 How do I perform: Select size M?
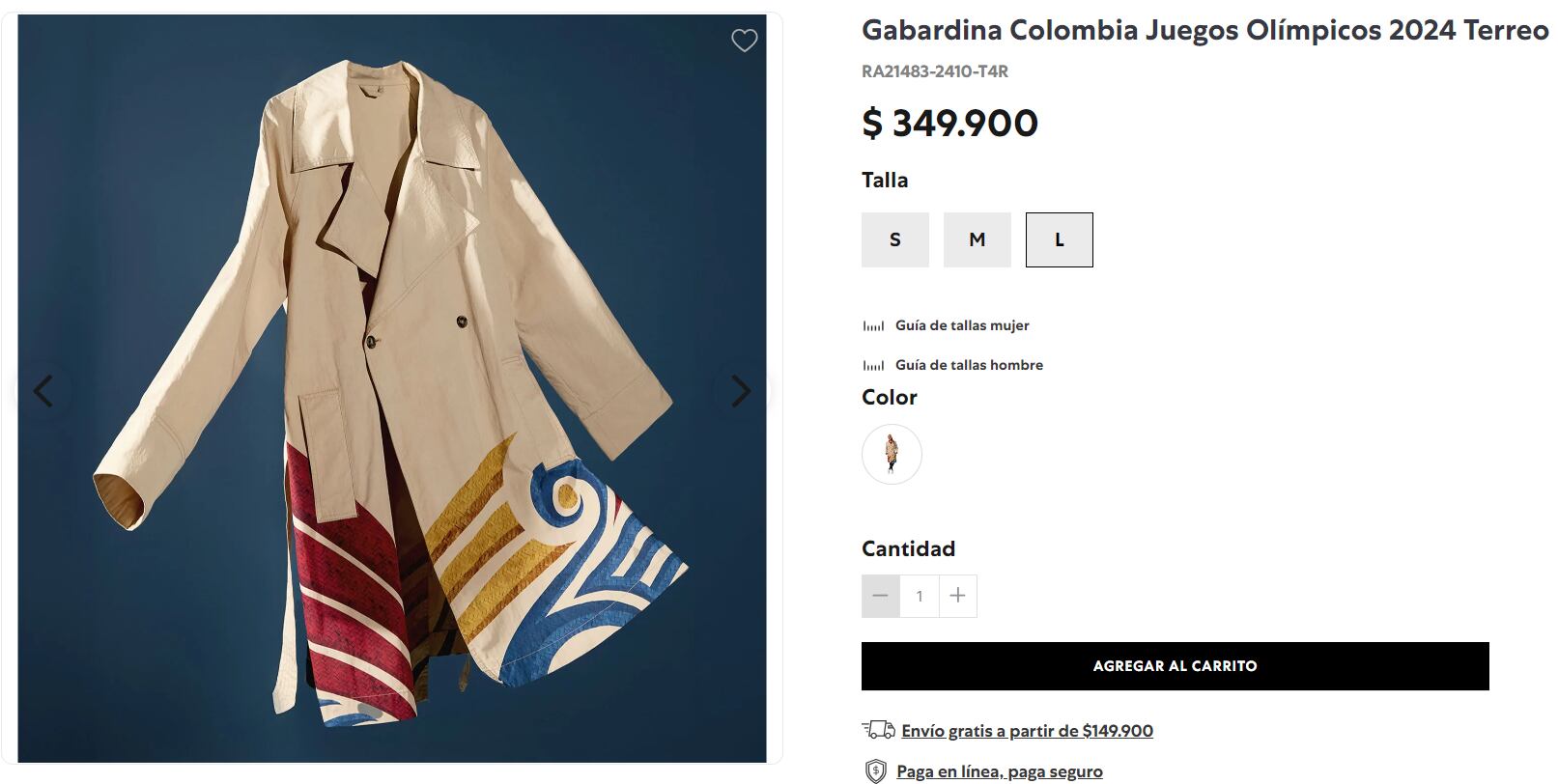[x=977, y=239]
